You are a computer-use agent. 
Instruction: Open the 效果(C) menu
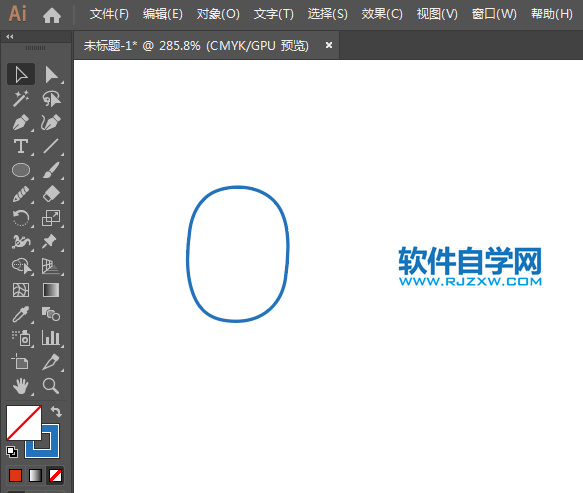pos(382,14)
